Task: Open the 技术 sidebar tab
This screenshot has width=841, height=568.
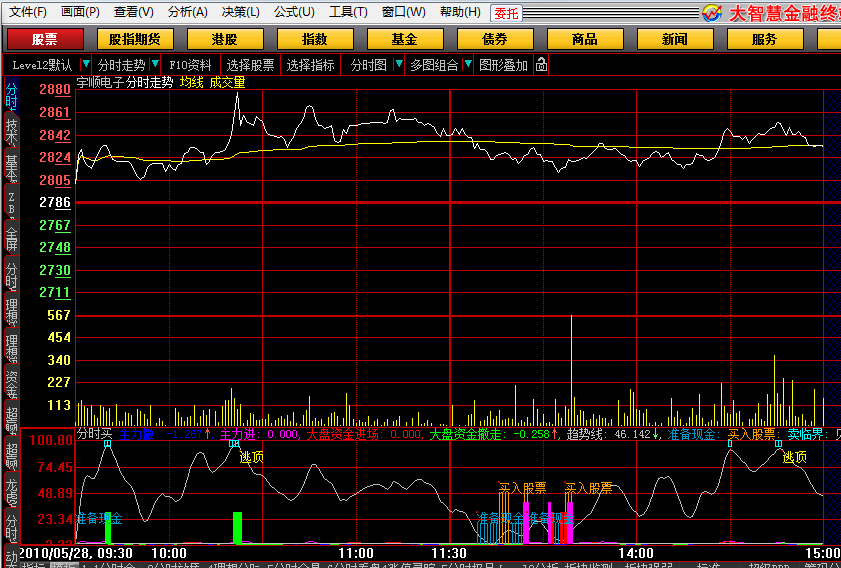Action: pos(12,131)
